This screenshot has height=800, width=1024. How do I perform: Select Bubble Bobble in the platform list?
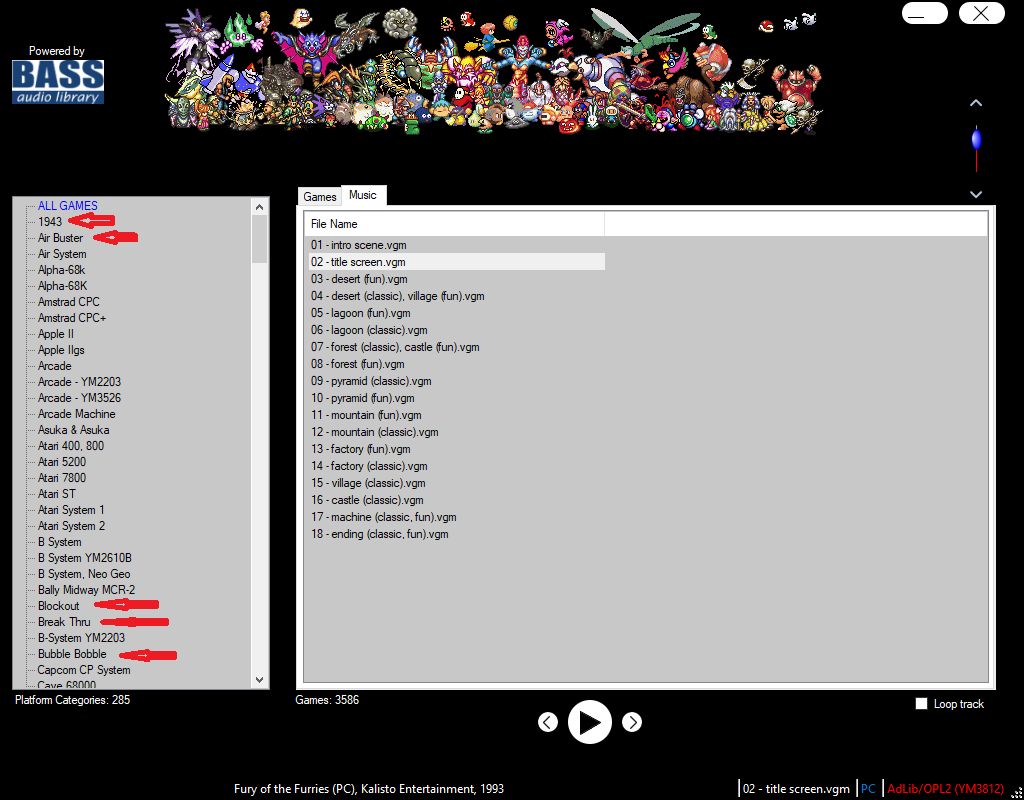71,653
